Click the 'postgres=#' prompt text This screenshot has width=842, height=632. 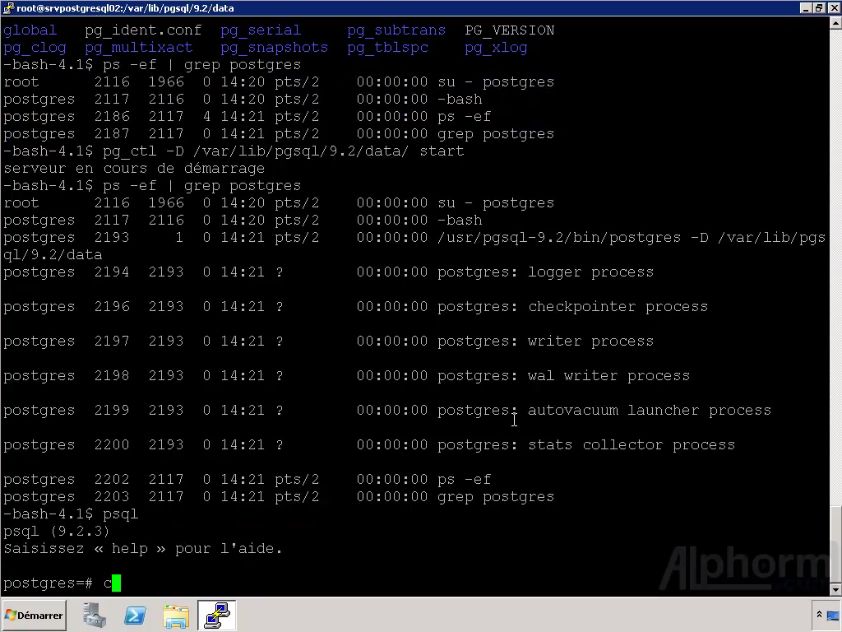[48, 583]
